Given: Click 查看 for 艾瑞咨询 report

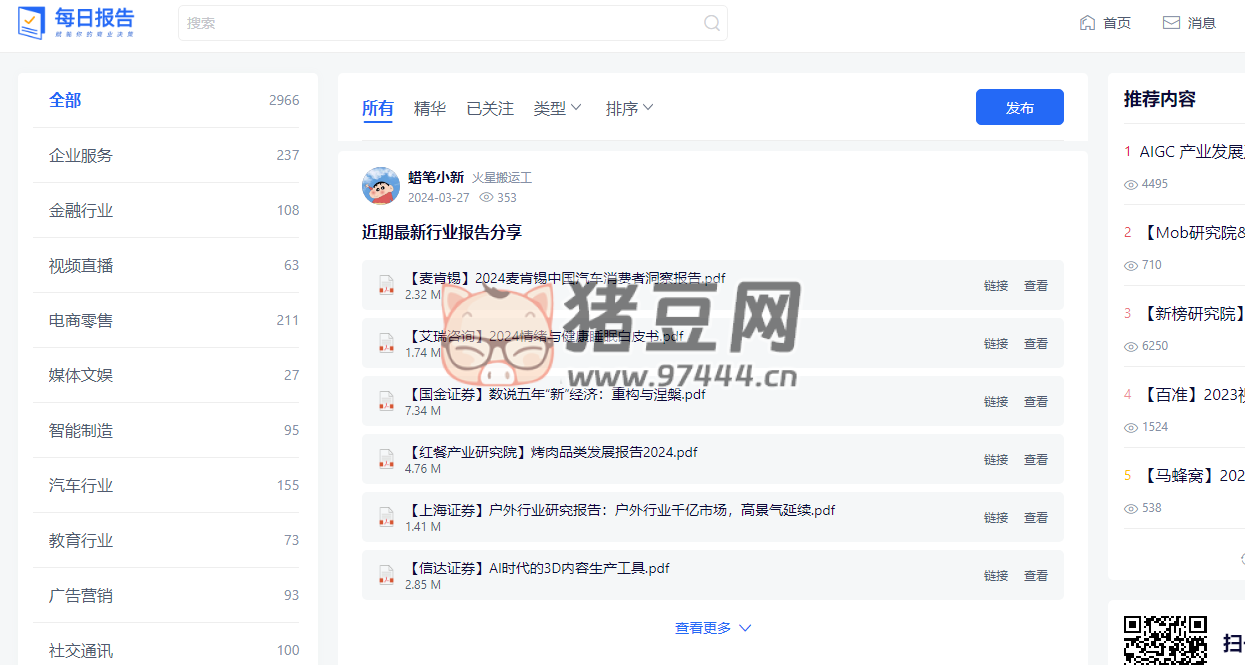Looking at the screenshot, I should pos(1036,344).
